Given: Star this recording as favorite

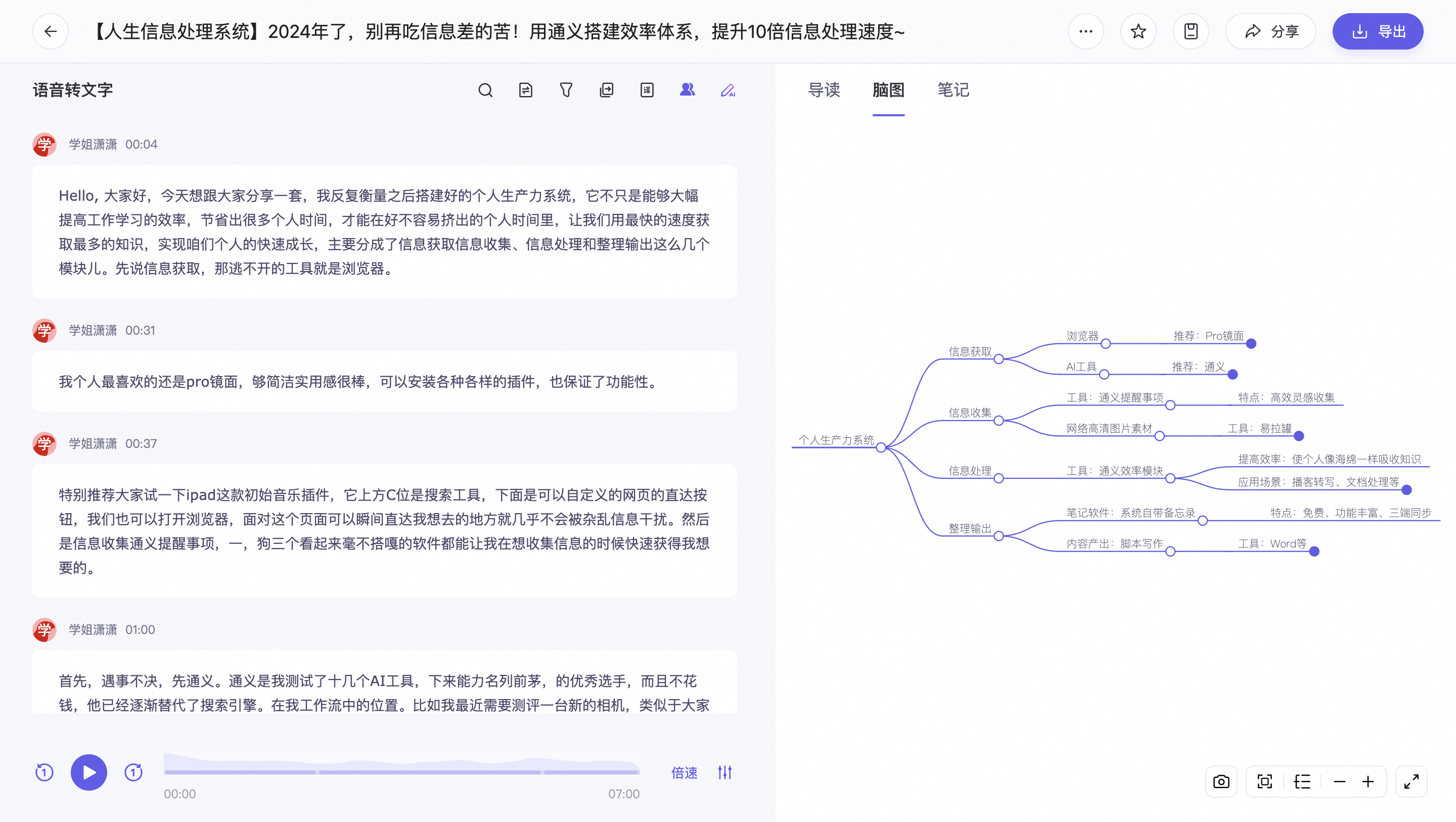Looking at the screenshot, I should tap(1138, 31).
